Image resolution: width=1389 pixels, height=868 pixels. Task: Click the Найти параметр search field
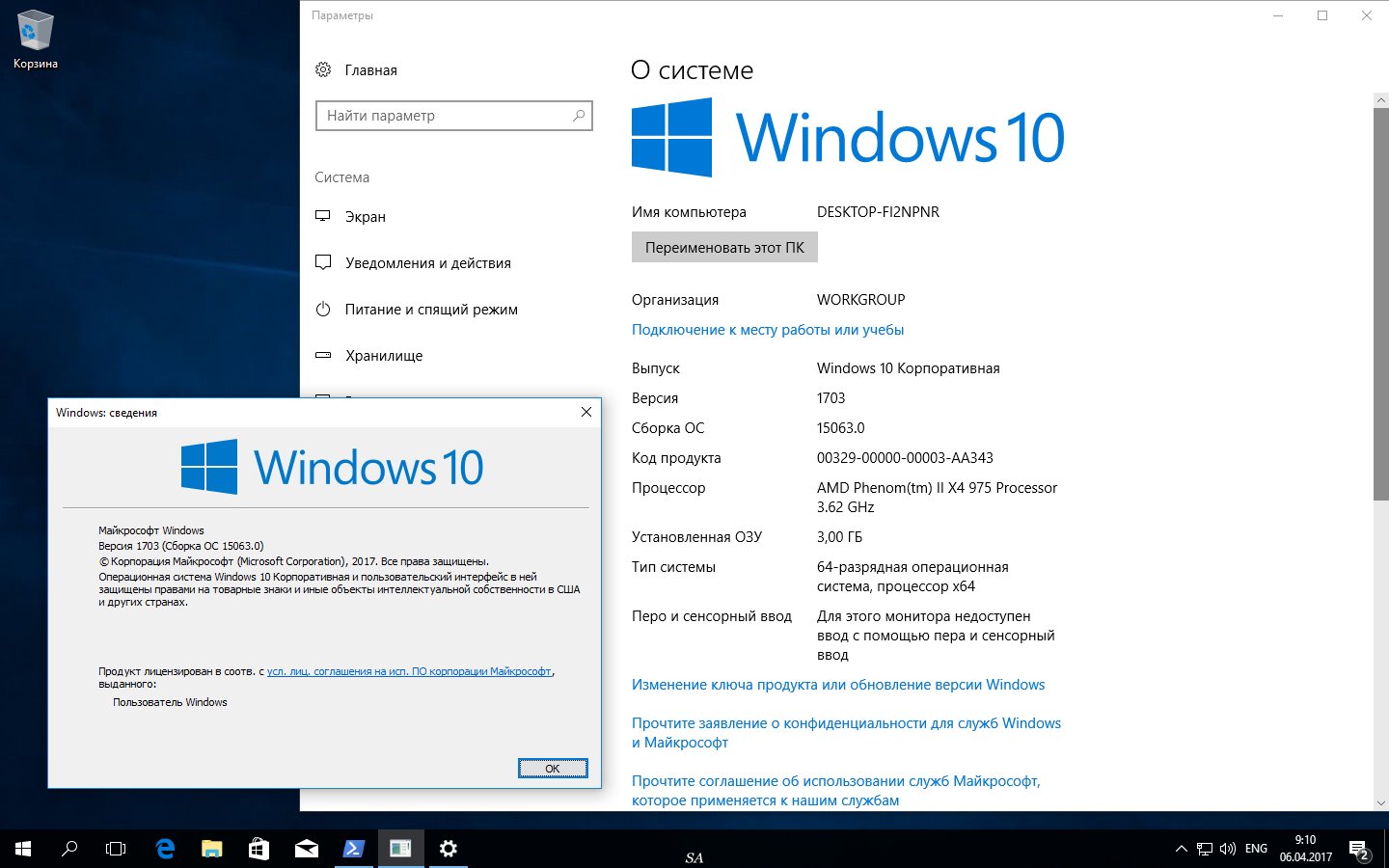tap(453, 116)
